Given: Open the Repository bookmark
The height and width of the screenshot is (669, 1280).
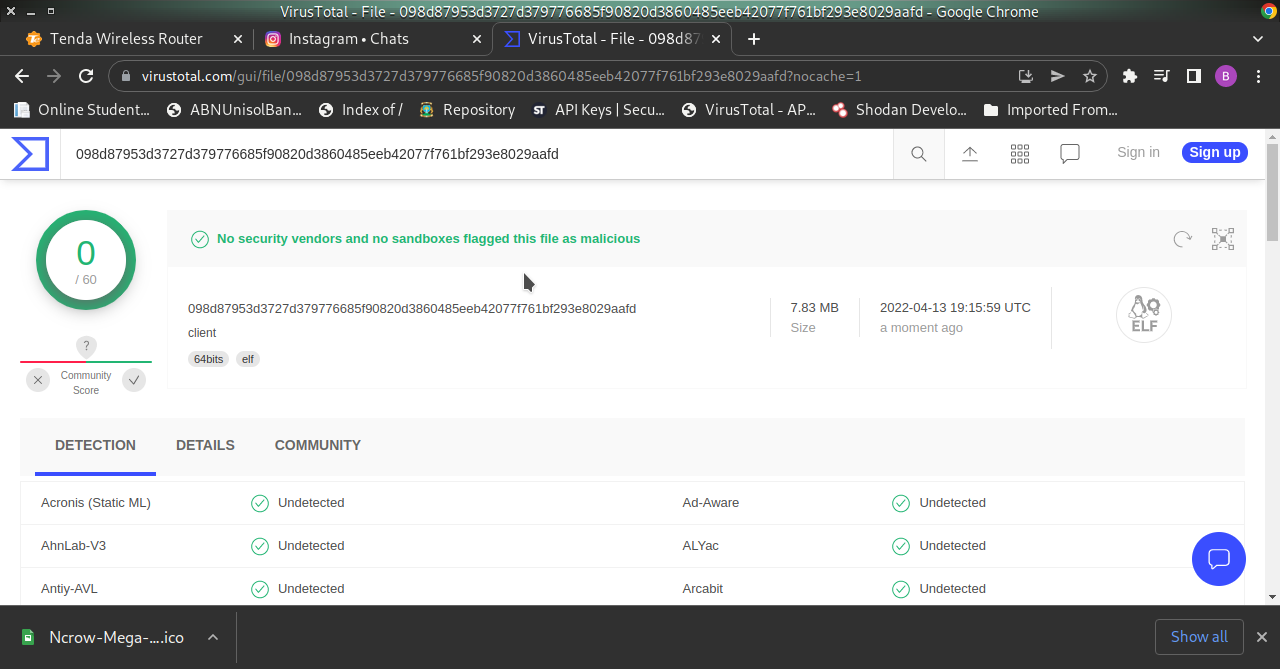Looking at the screenshot, I should (x=466, y=110).
